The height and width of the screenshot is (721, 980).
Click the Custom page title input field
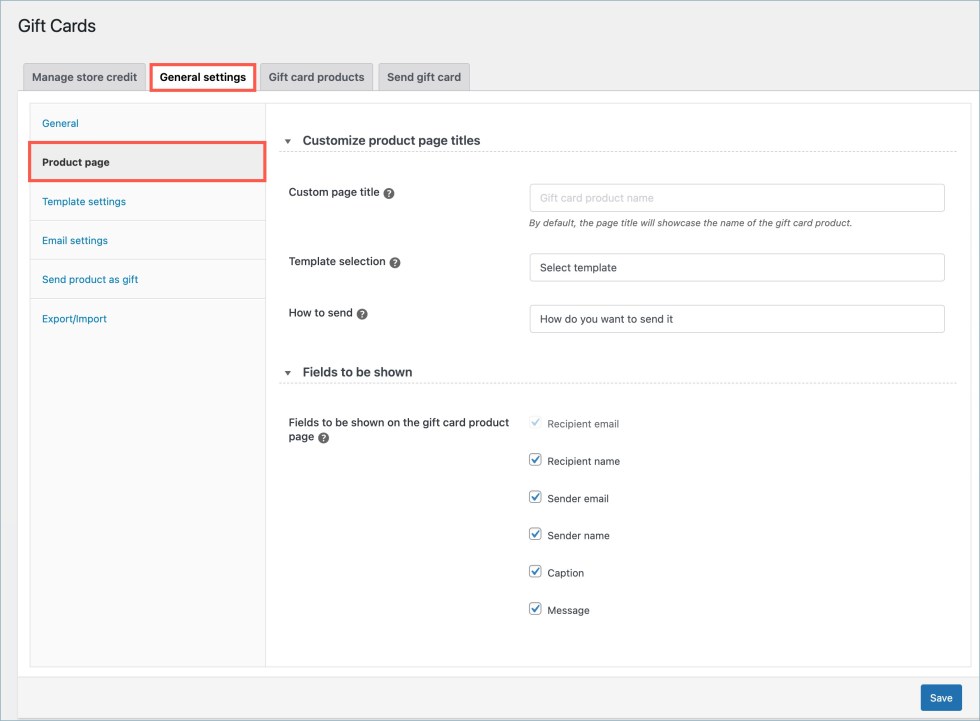tap(736, 198)
